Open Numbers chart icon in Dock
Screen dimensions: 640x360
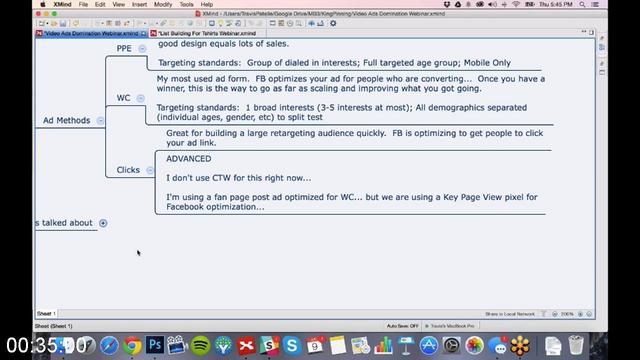pos(383,346)
